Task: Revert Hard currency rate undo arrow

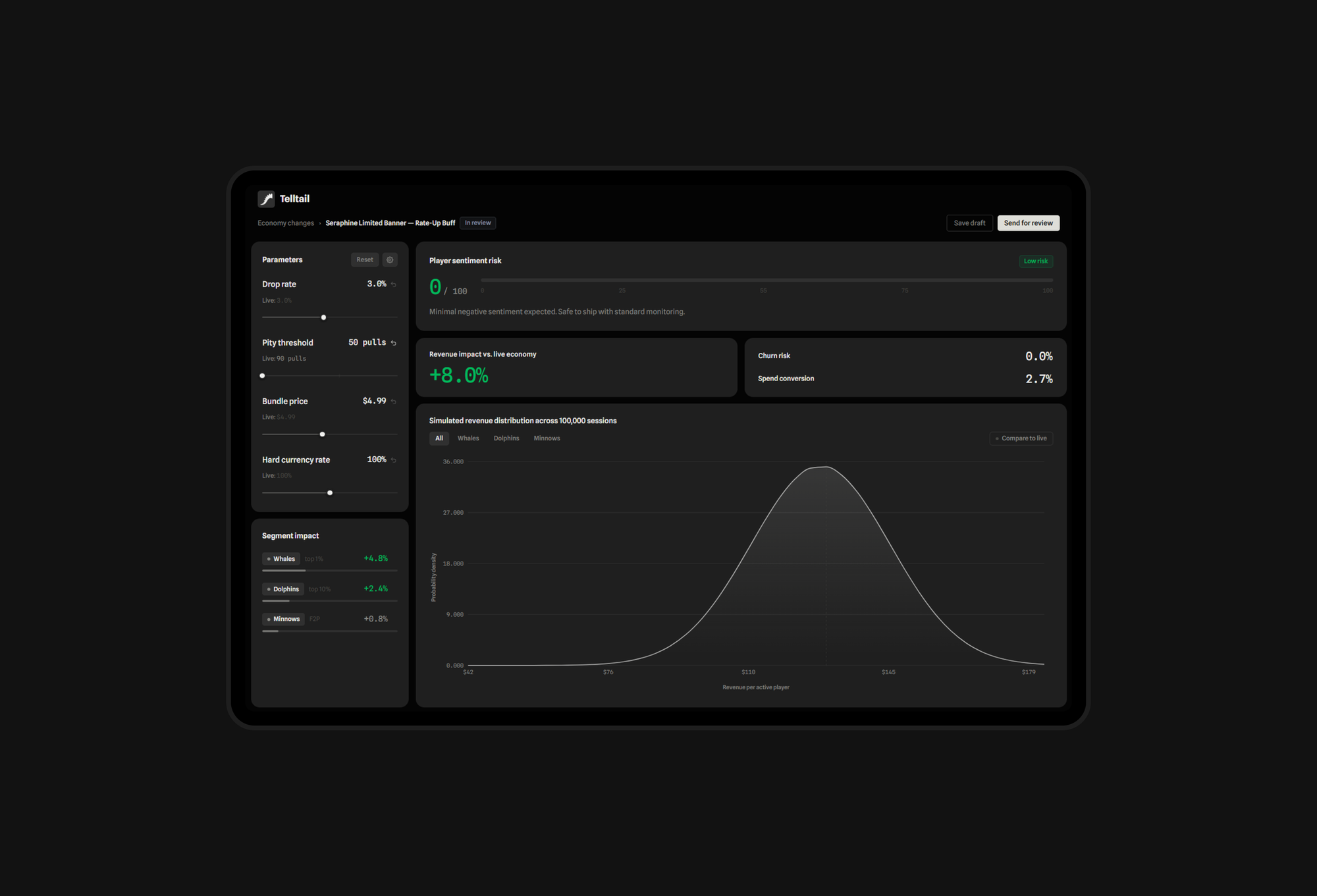Action: [x=394, y=460]
